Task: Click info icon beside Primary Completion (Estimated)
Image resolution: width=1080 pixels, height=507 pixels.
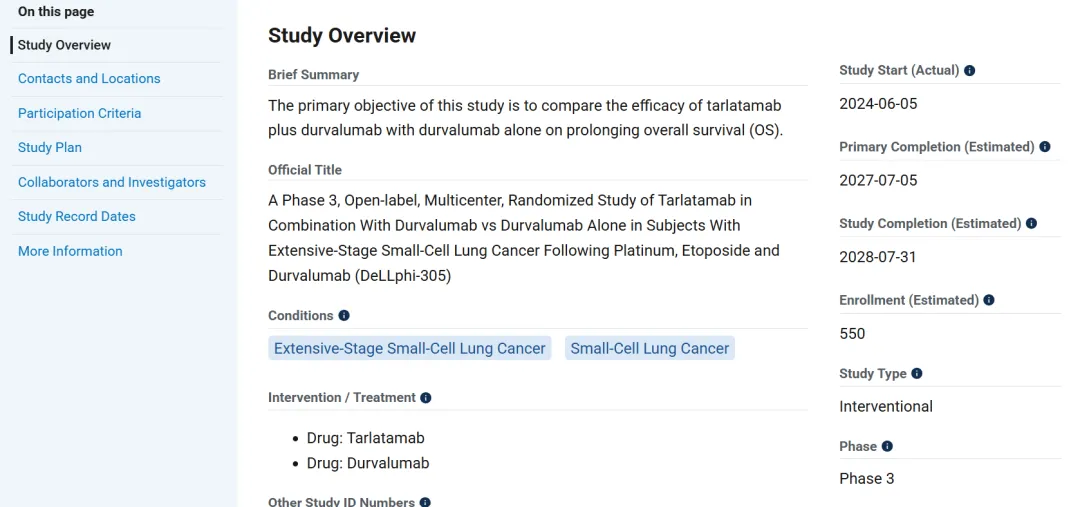Action: pyautogui.click(x=1045, y=147)
